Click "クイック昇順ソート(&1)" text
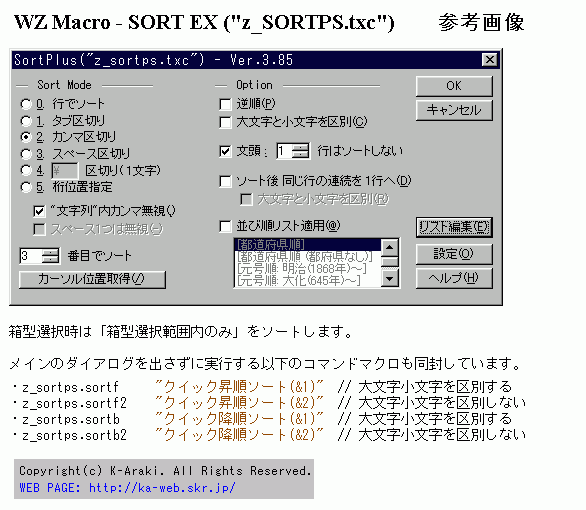Image resolution: width=586 pixels, height=510 pixels. click(240, 387)
